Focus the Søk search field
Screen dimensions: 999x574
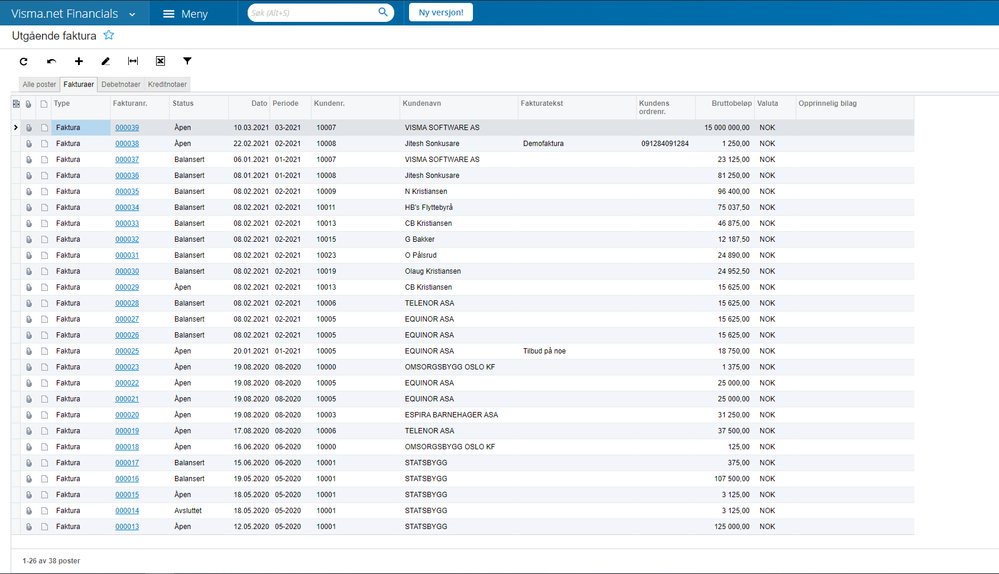coord(312,13)
